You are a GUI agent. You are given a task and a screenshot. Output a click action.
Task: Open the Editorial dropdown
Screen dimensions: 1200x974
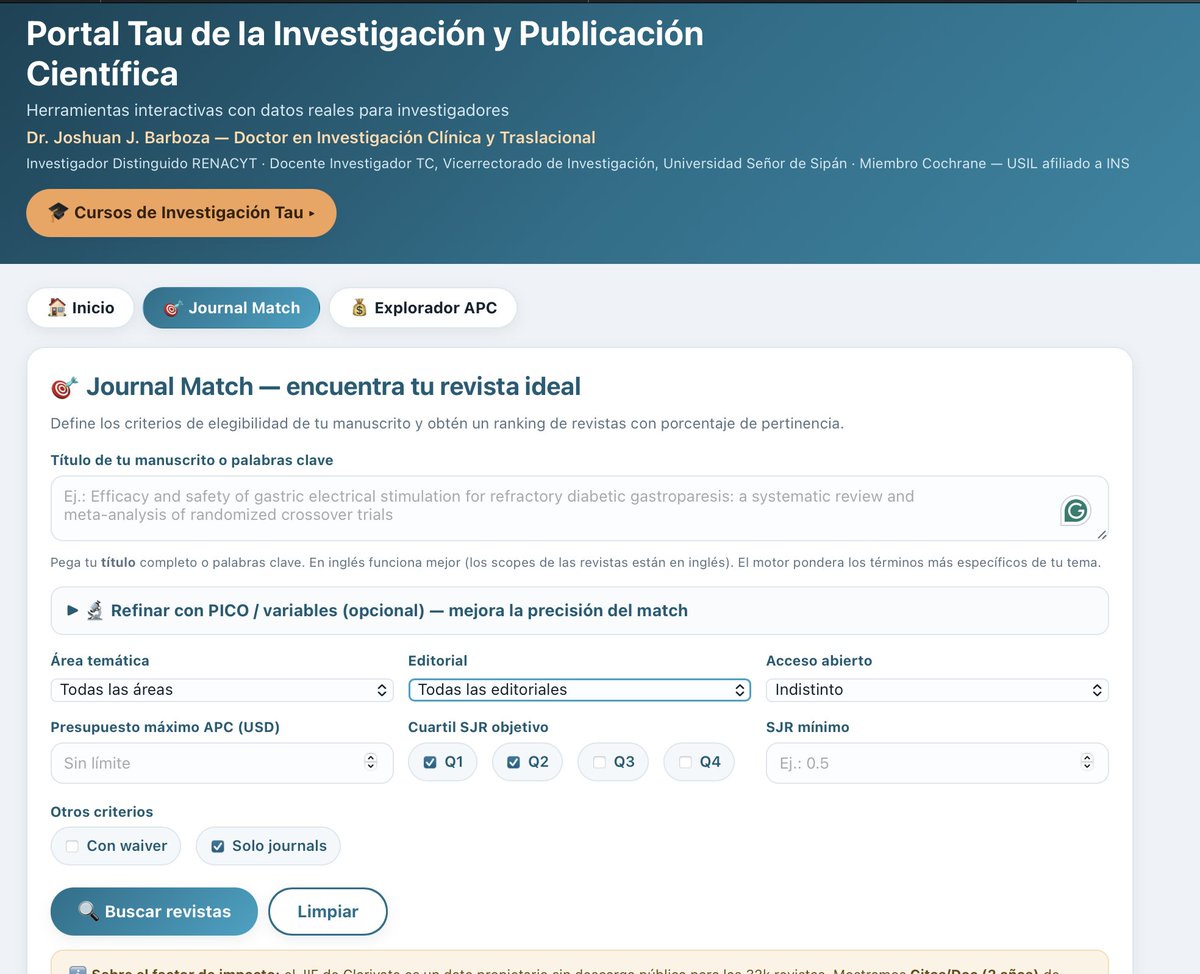(579, 690)
